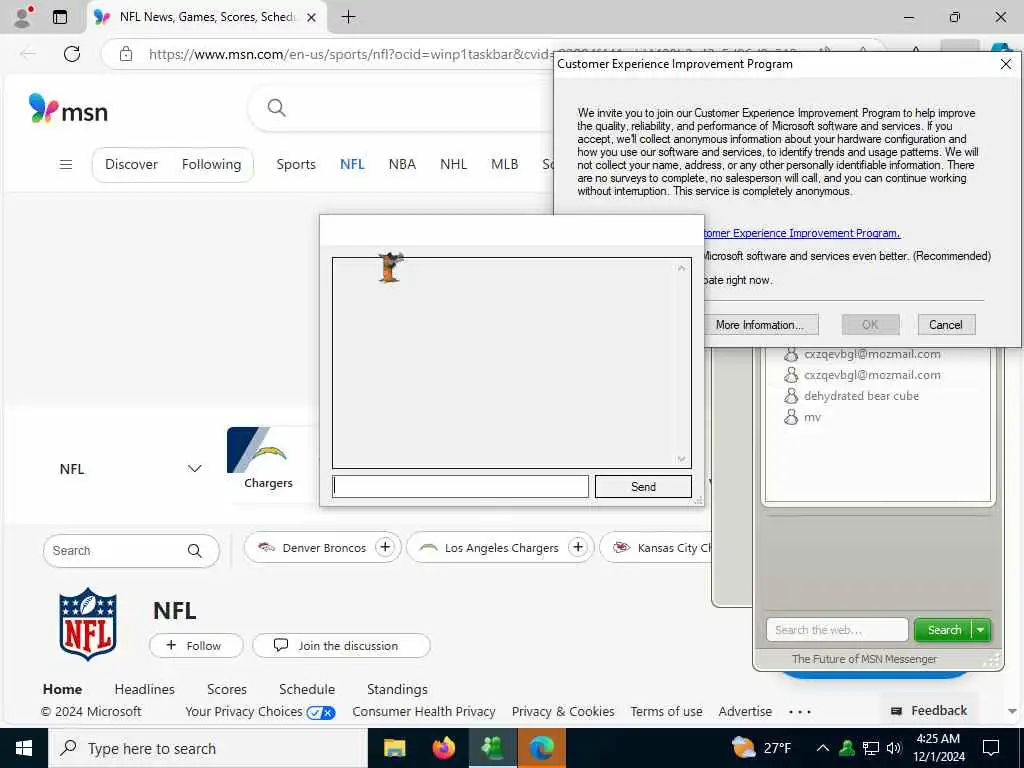Click the network tray icon
The image size is (1024, 768).
tap(871, 748)
